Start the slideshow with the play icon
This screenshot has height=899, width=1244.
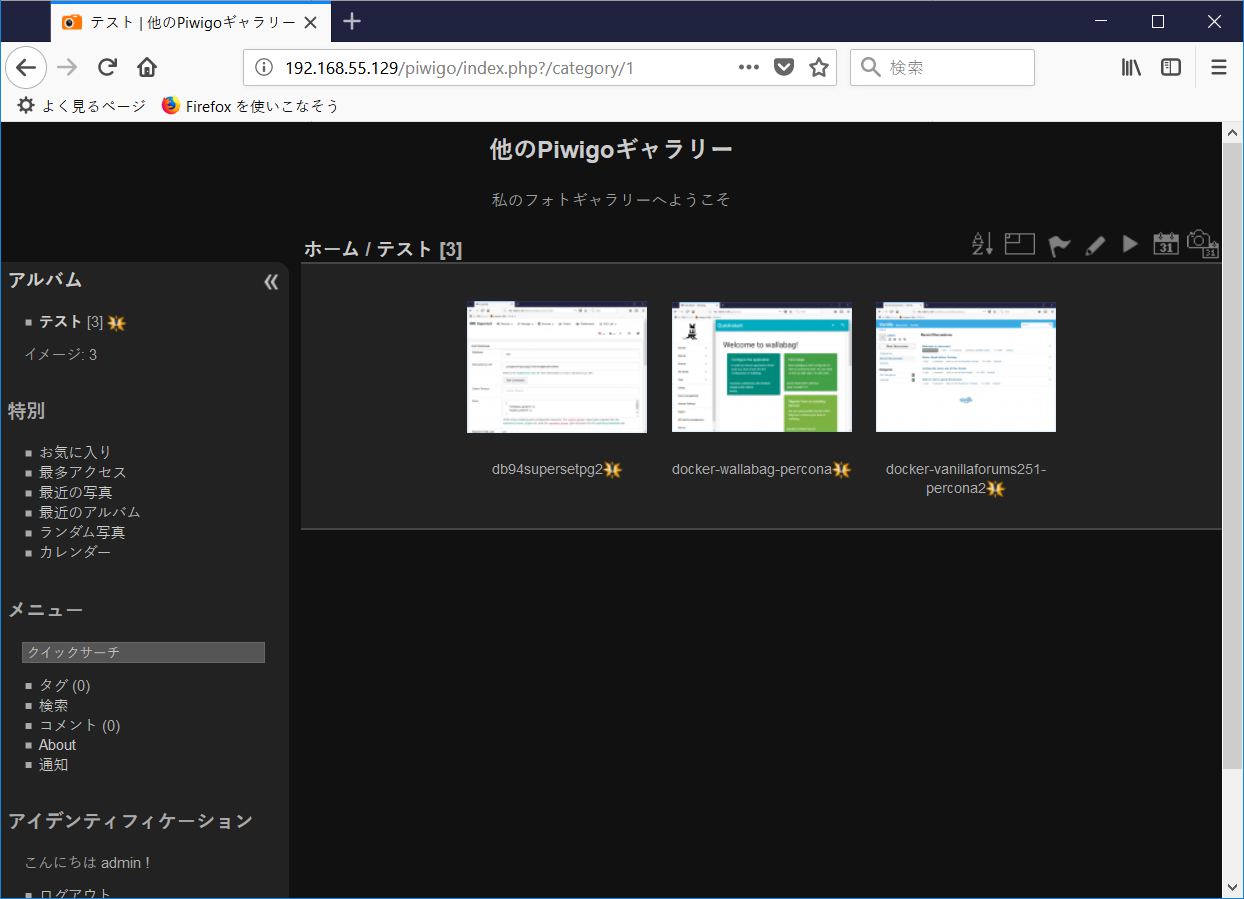1130,243
